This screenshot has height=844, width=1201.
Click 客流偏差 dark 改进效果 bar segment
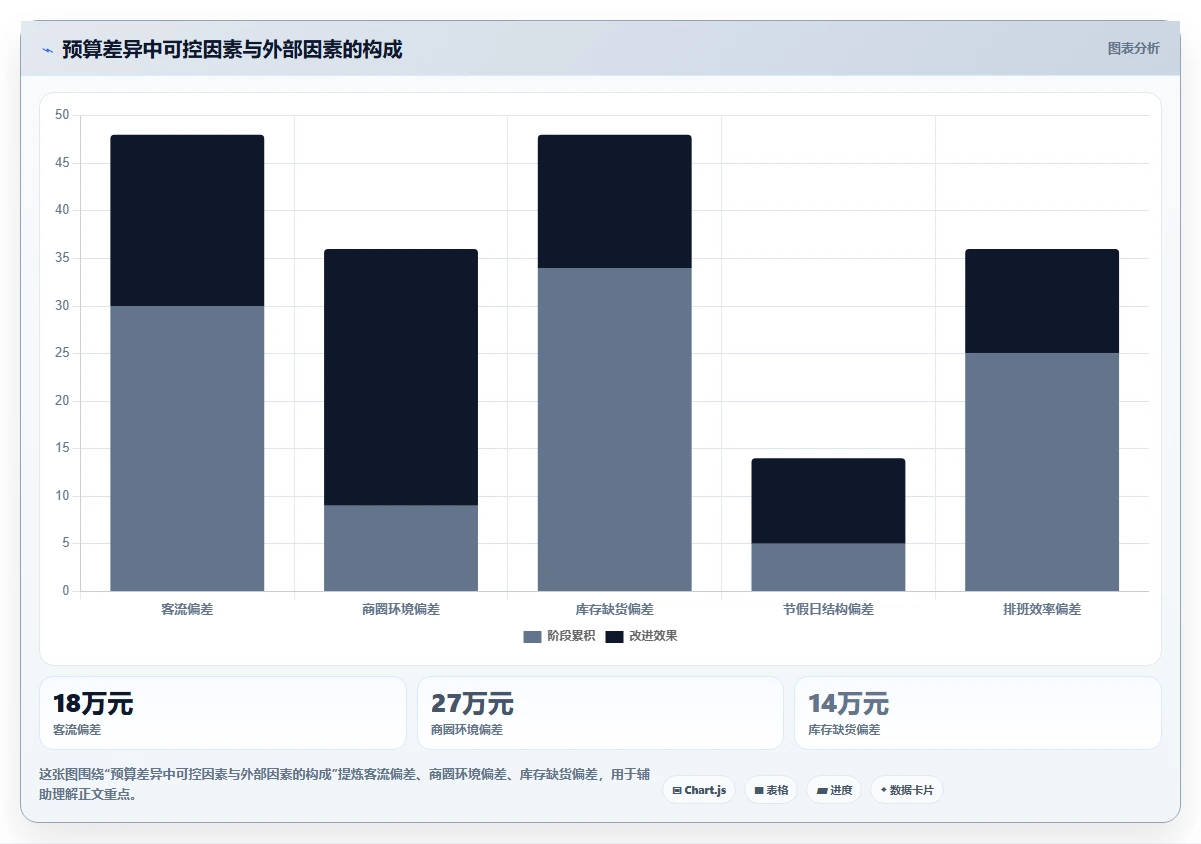click(187, 220)
